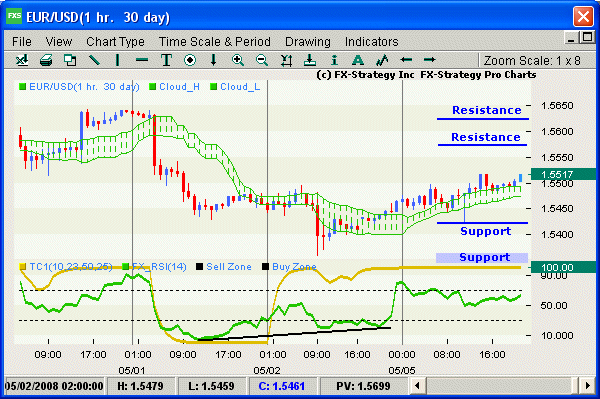Click the H: 1.5479 status field
The image size is (600, 399).
point(141,386)
